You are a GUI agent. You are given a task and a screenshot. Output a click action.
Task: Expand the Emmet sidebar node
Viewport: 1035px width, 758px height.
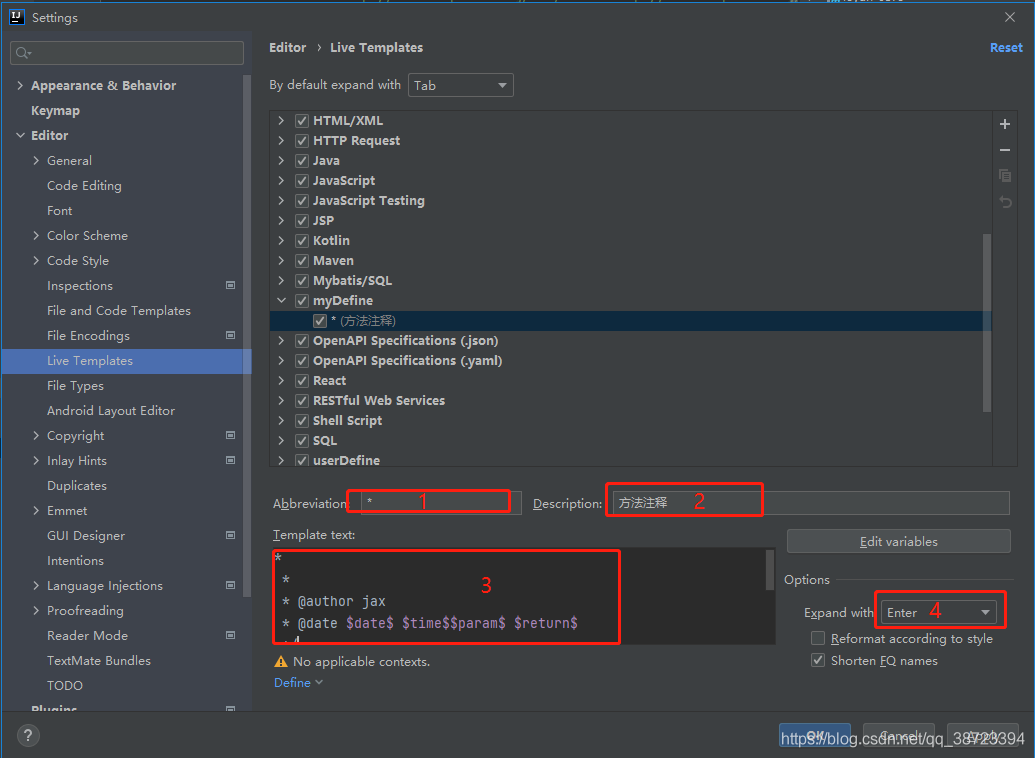[36, 510]
